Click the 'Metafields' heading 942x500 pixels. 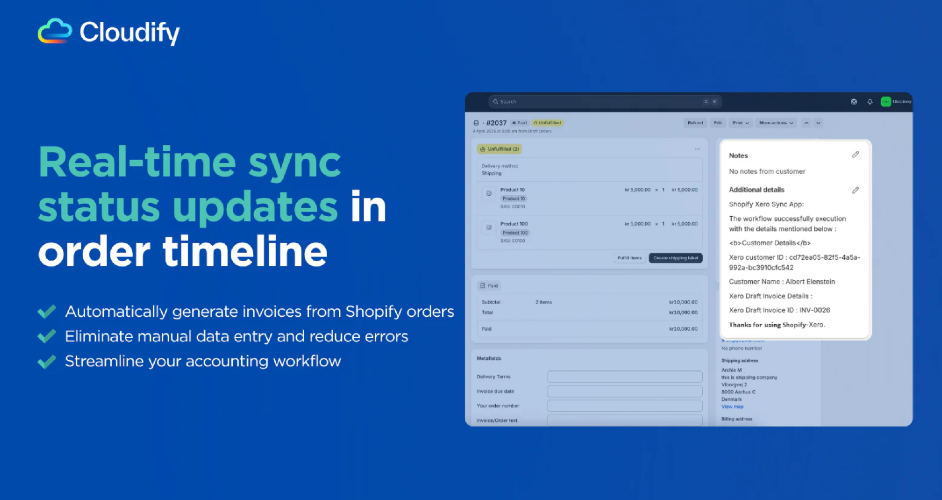[489, 359]
